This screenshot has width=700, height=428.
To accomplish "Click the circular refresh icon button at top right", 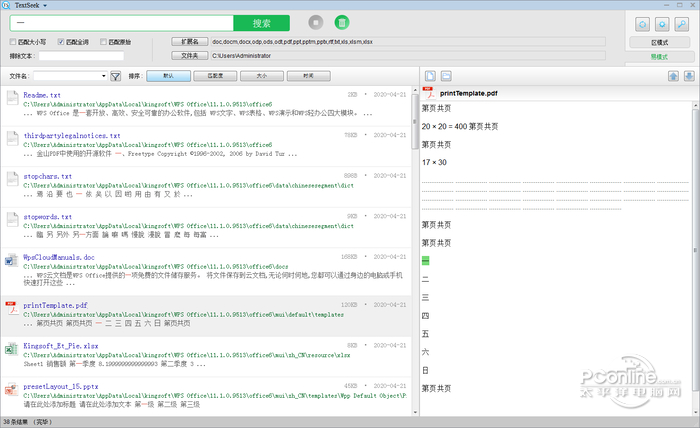I will (x=642, y=24).
